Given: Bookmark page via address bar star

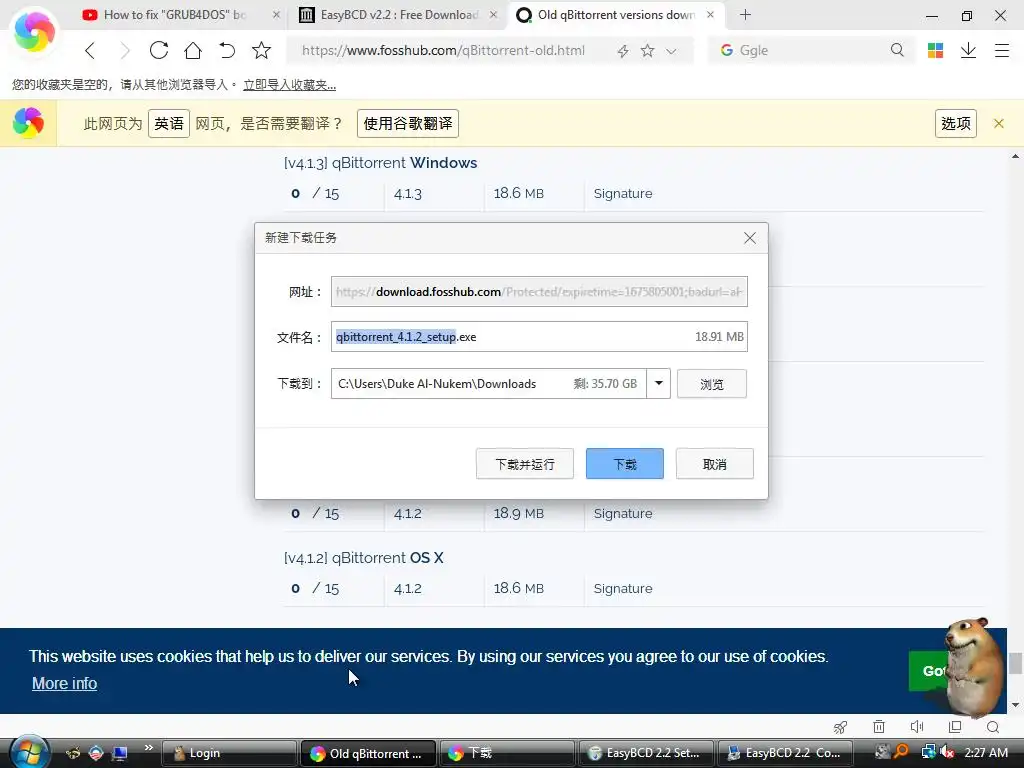Looking at the screenshot, I should coord(647,50).
